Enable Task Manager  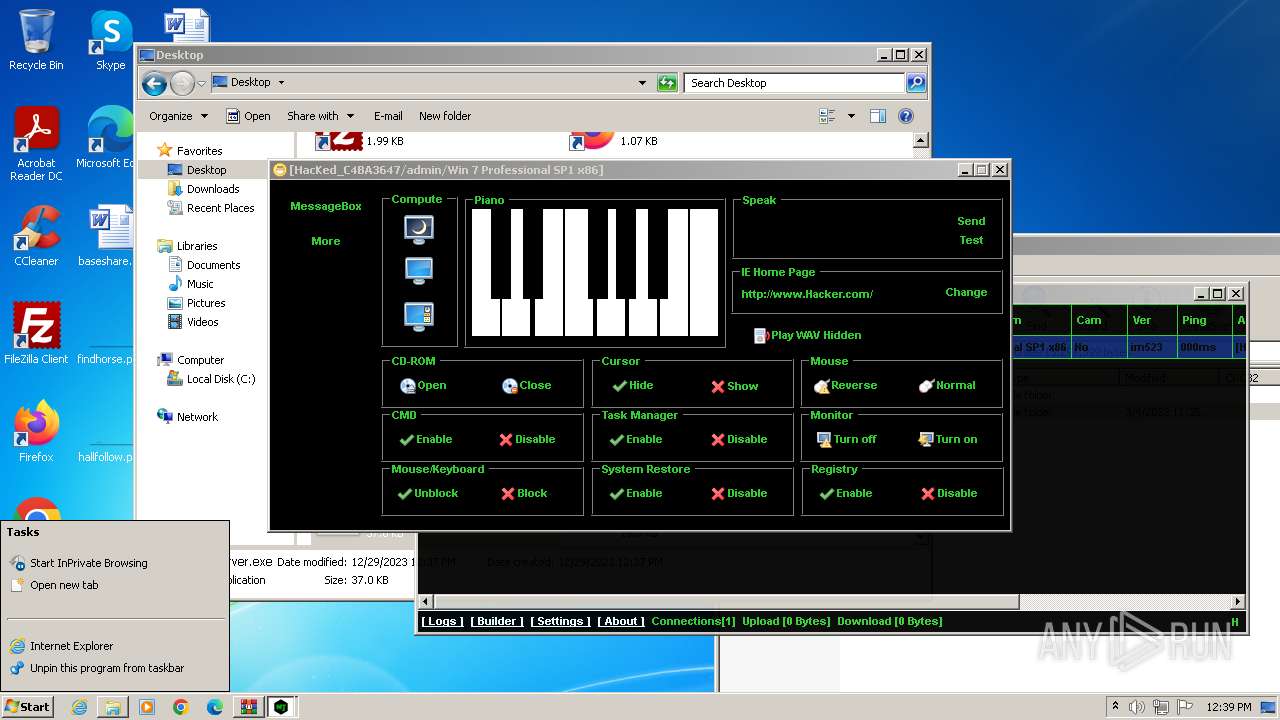(636, 439)
